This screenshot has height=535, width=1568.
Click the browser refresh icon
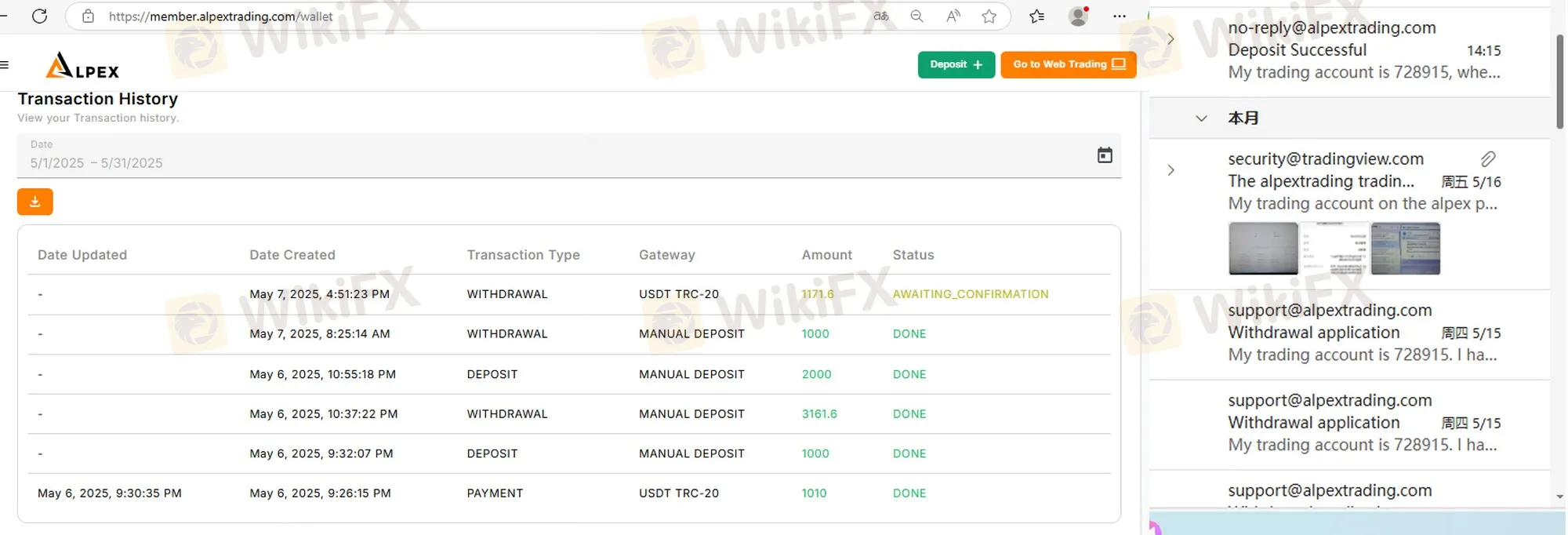[39, 16]
